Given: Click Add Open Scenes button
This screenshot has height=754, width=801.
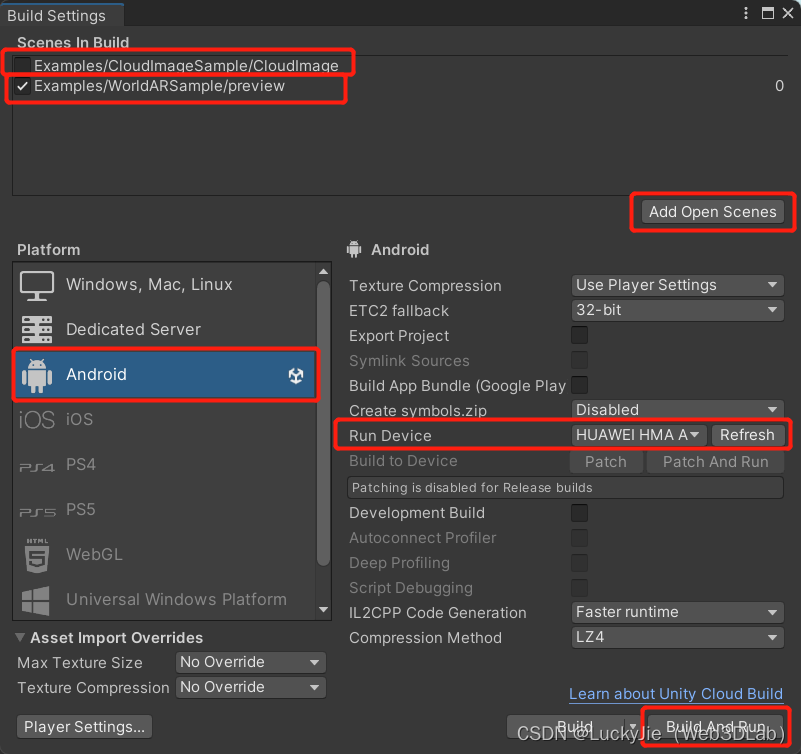Looking at the screenshot, I should (713, 211).
